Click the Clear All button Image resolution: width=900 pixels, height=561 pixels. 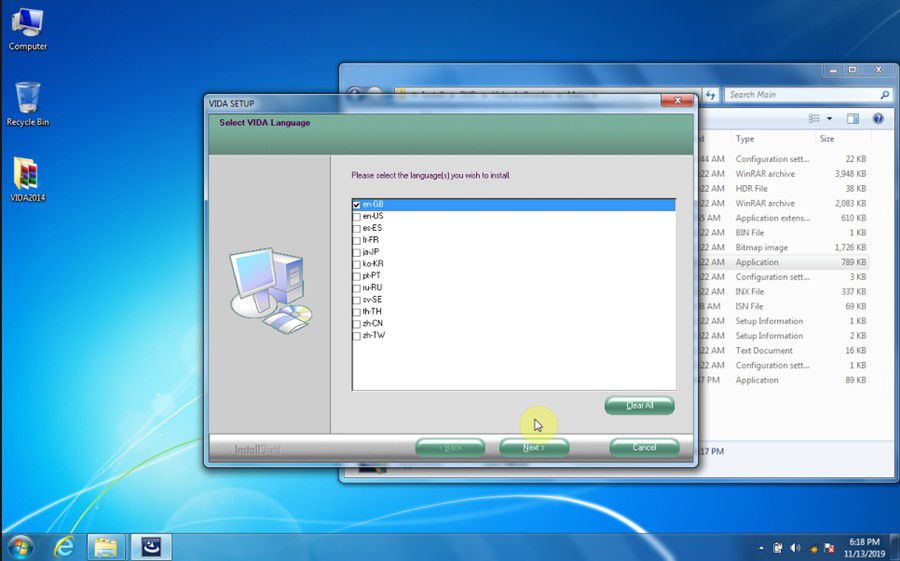[639, 405]
